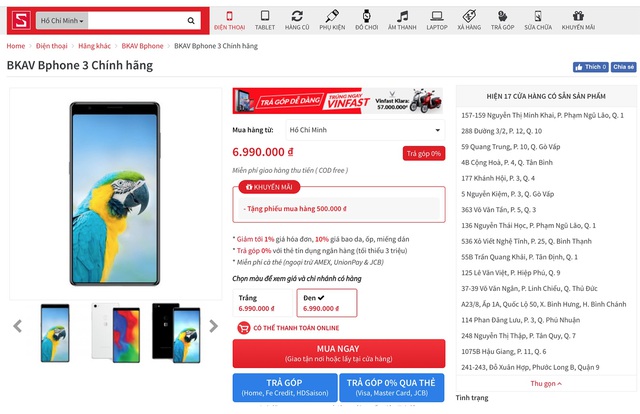Expand the Mua hàng từ location dropdown
The height and width of the screenshot is (414, 640).
point(365,130)
